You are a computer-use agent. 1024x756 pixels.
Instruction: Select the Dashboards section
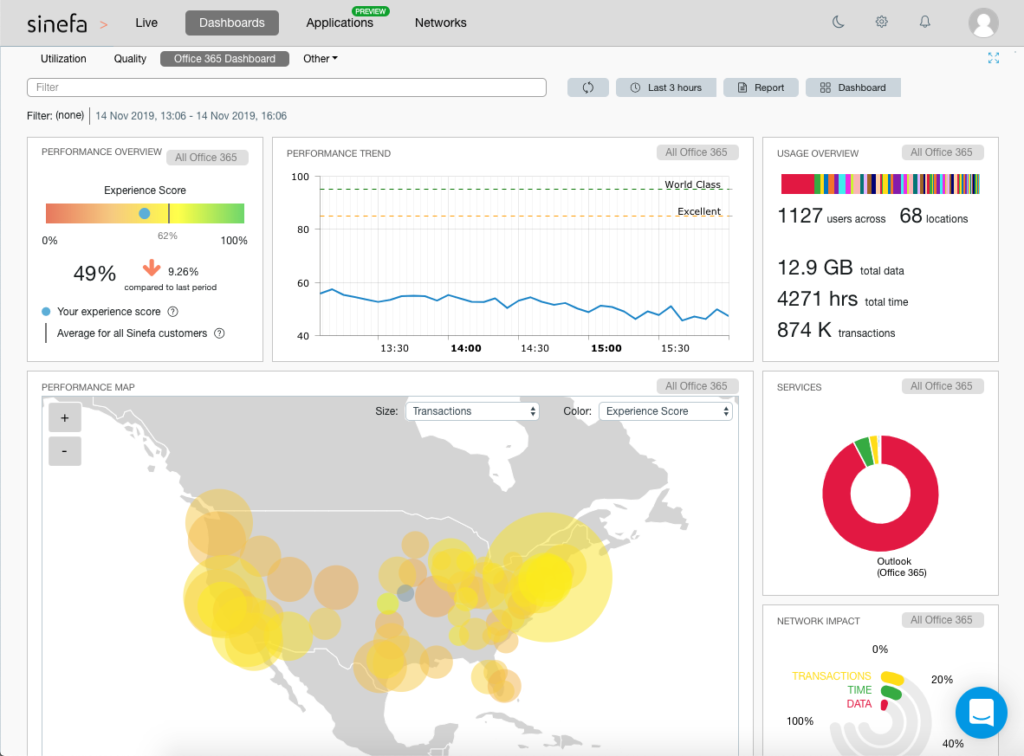[x=232, y=23]
